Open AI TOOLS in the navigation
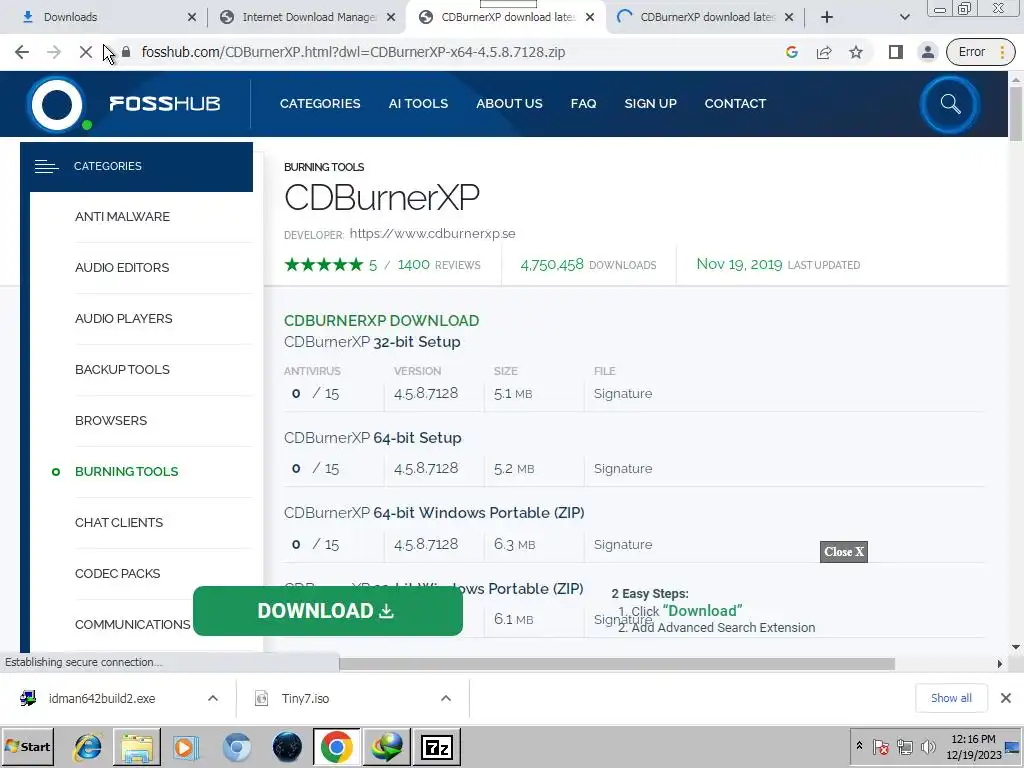 coord(418,103)
